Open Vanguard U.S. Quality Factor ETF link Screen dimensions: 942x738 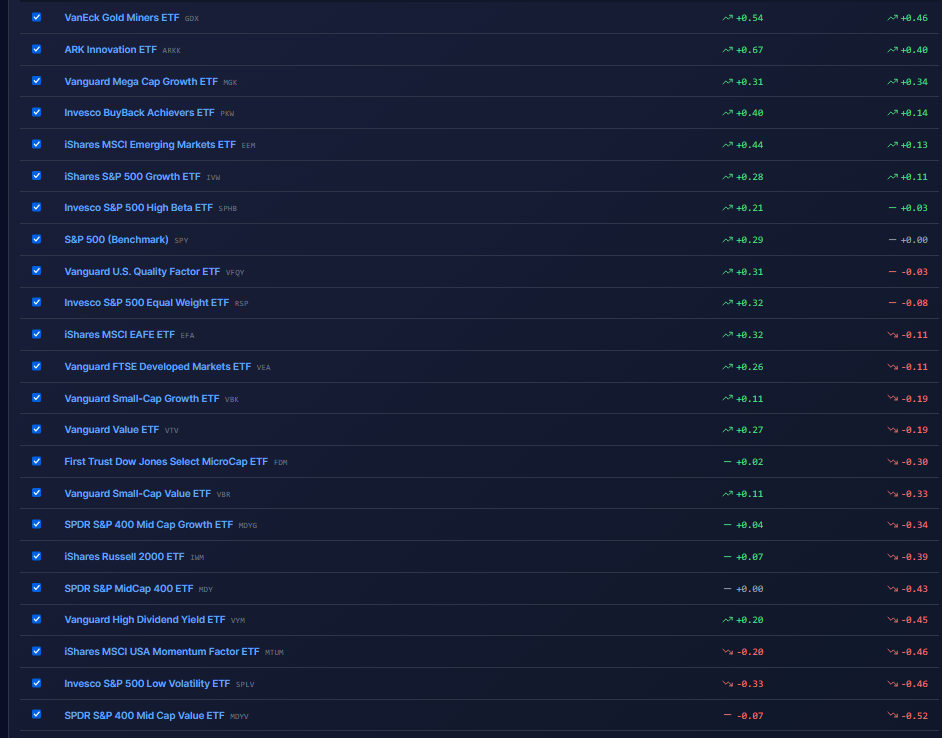point(142,271)
